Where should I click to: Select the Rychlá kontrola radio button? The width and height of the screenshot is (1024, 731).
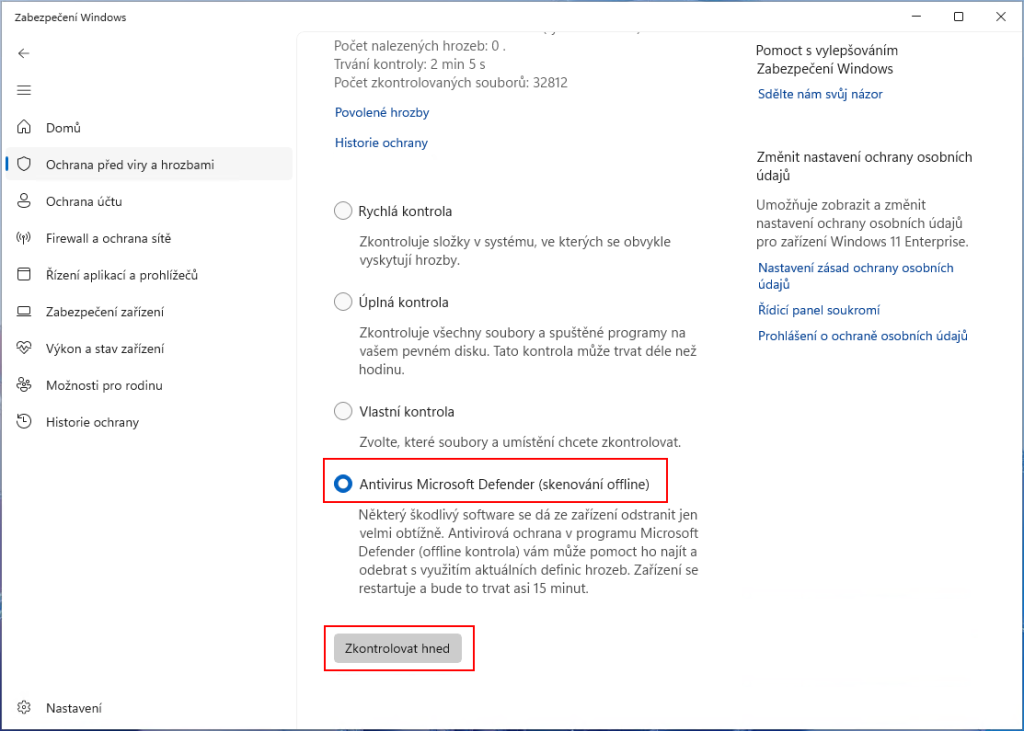[x=343, y=211]
